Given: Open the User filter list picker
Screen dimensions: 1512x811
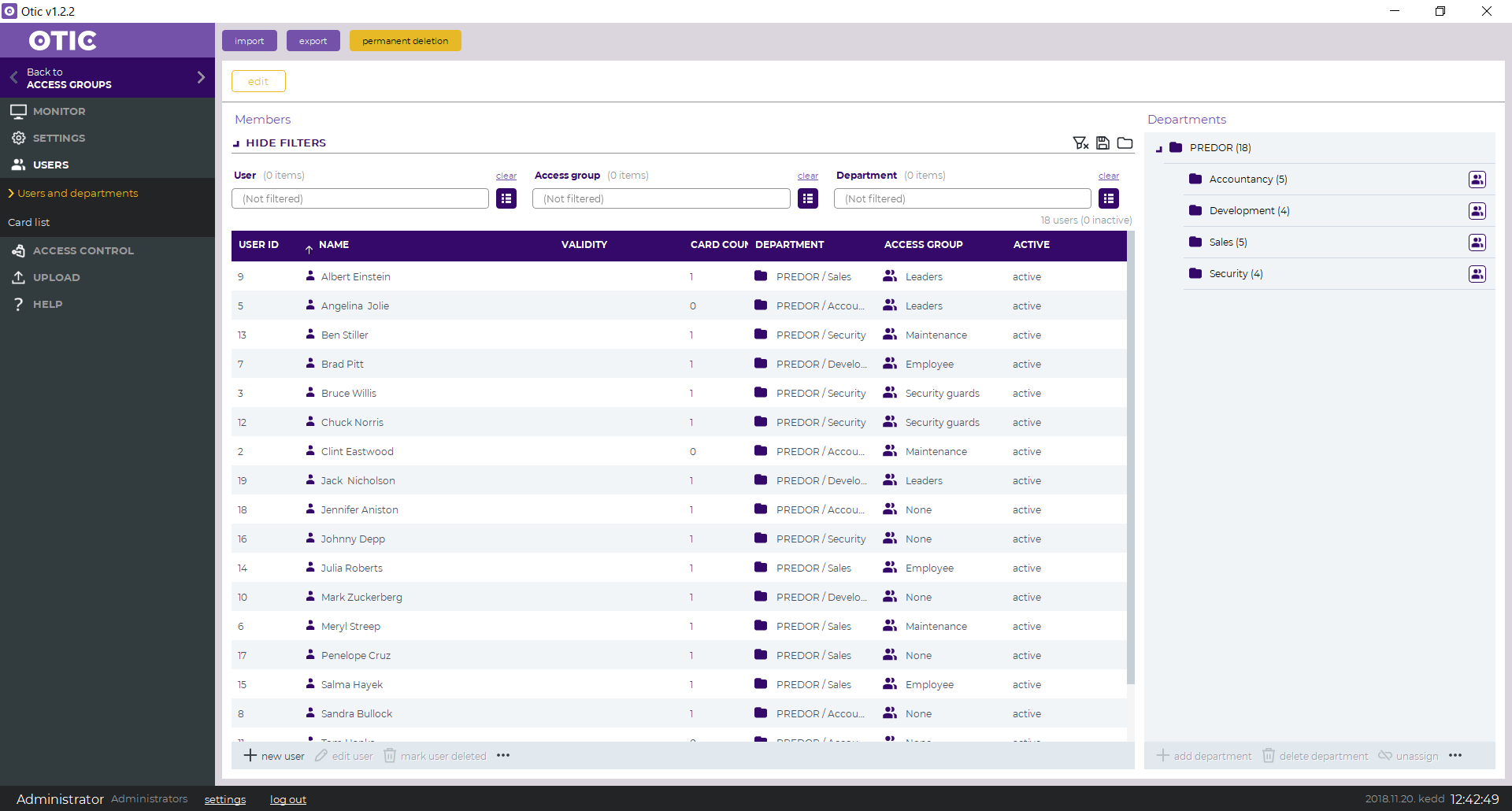Looking at the screenshot, I should click(x=506, y=198).
